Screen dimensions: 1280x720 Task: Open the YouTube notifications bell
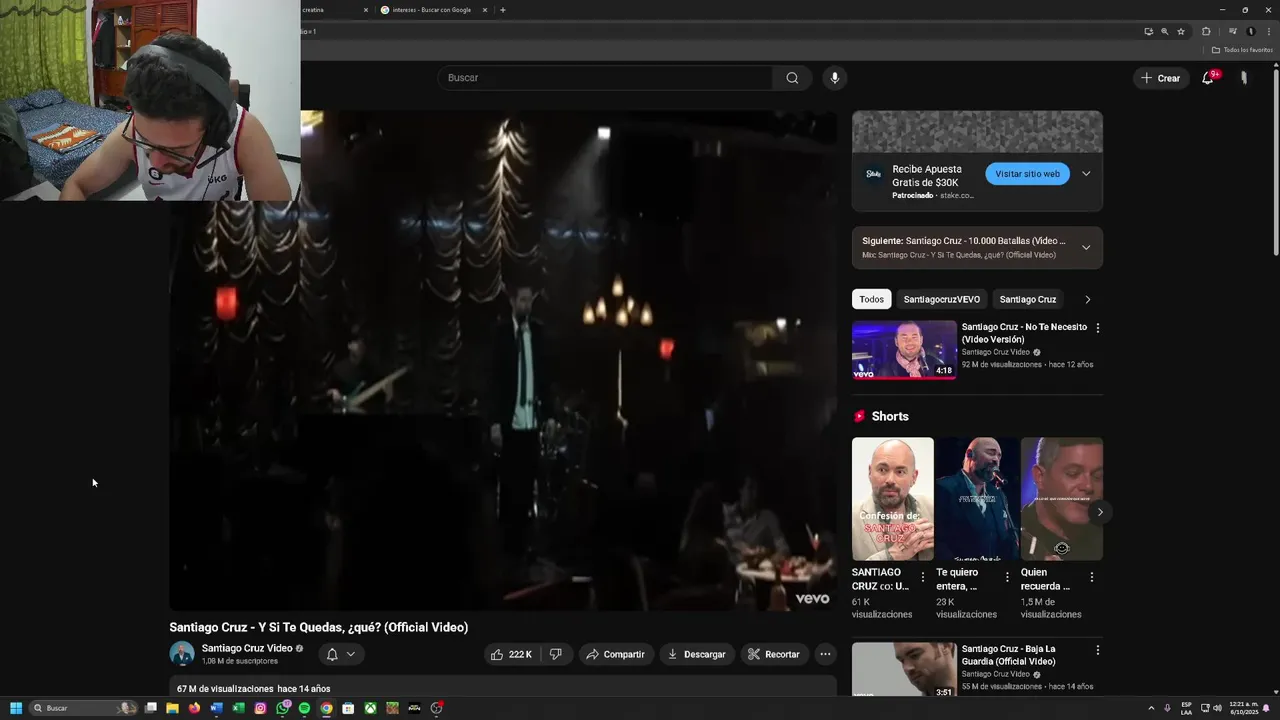tap(1208, 78)
